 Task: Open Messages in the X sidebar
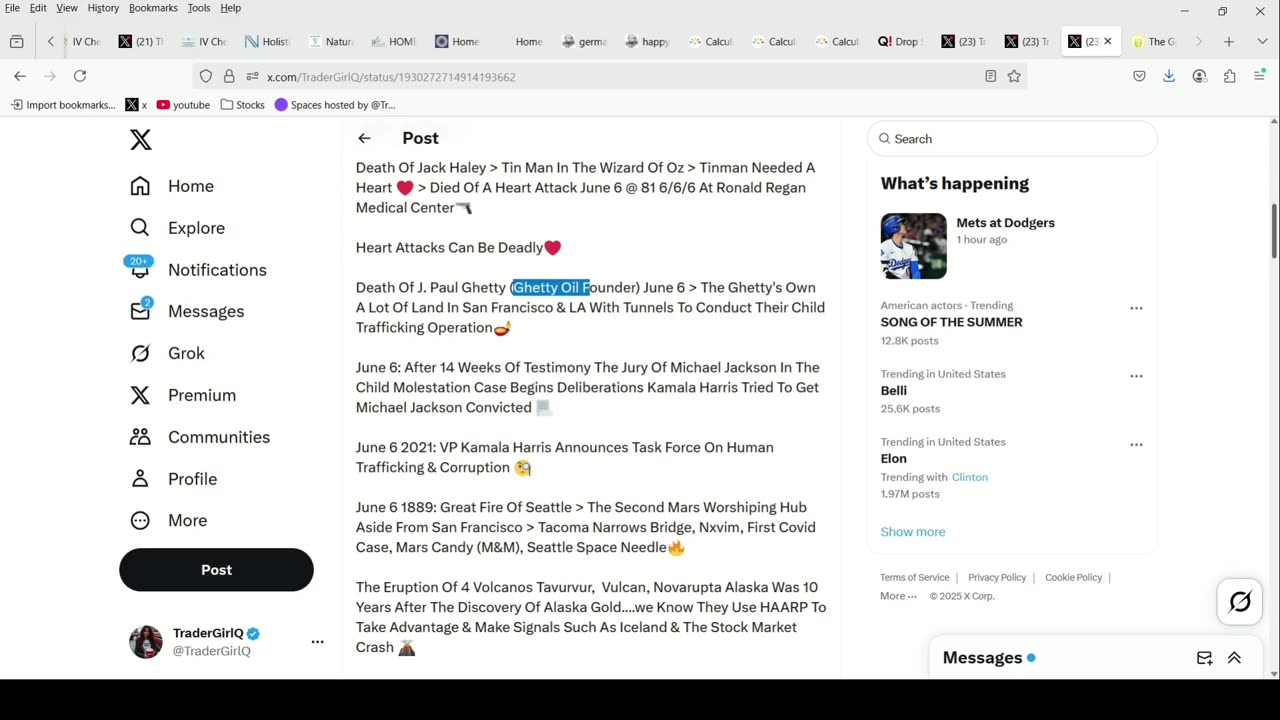187,311
